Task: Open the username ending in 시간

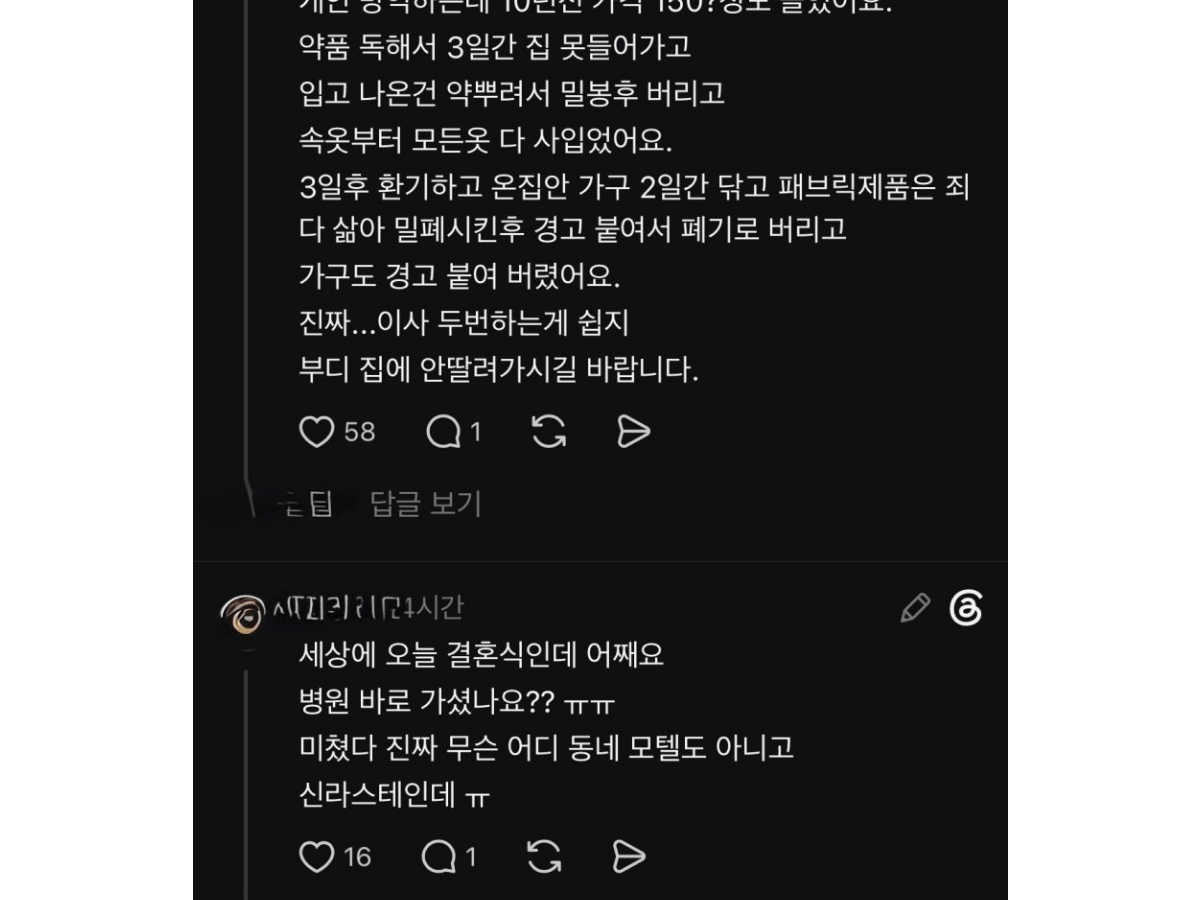Action: [367, 607]
